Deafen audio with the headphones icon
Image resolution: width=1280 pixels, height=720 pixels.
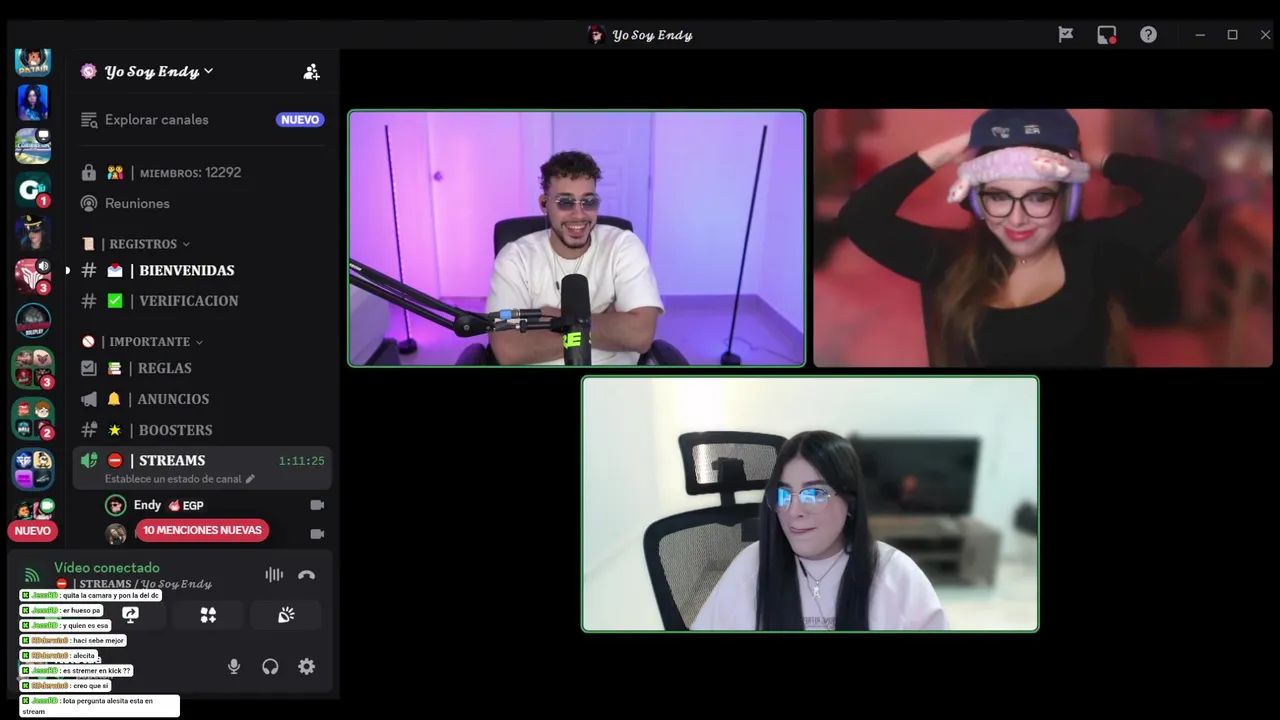270,667
